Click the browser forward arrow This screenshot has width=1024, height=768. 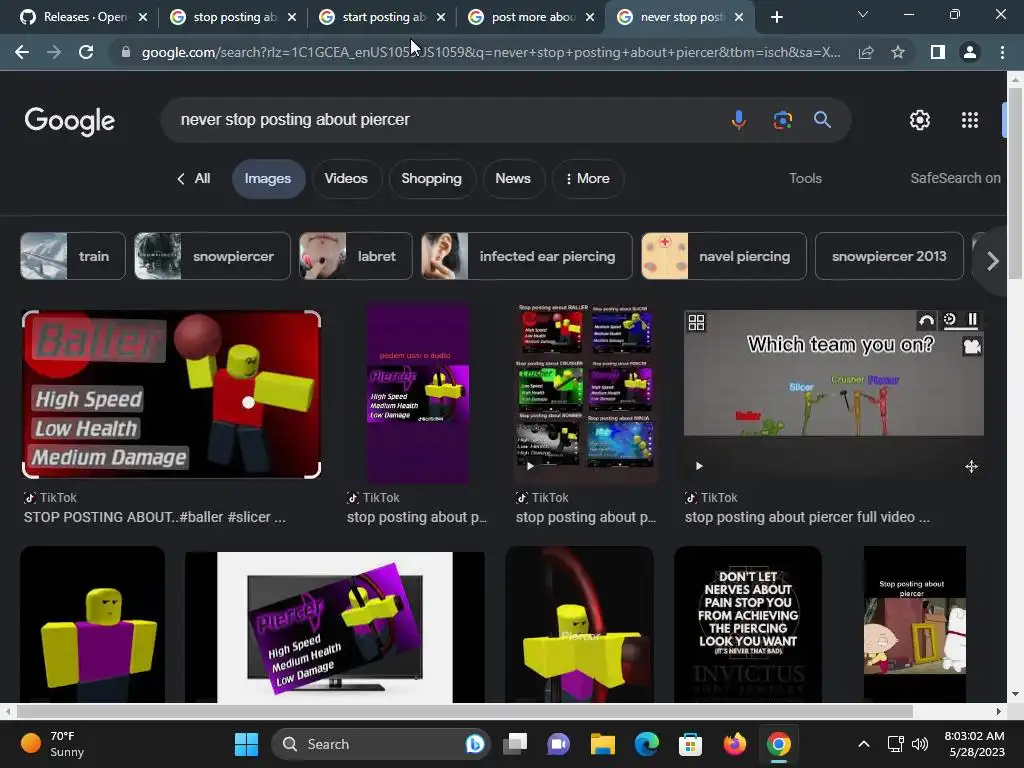tap(54, 52)
